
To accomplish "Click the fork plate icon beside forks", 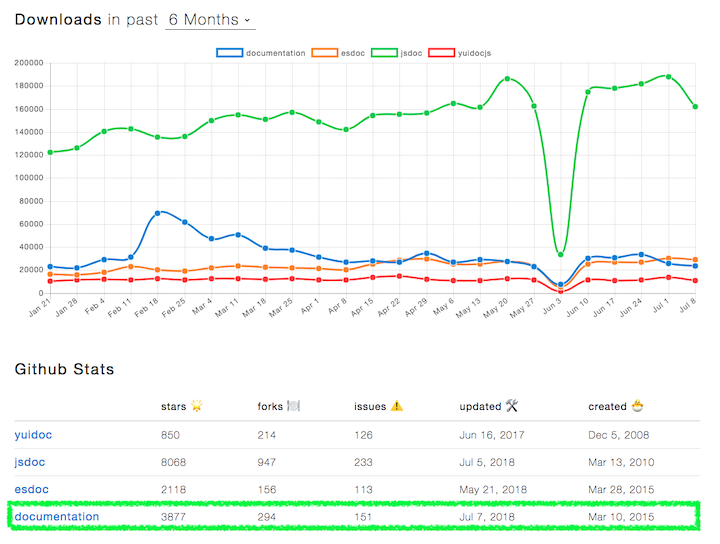I will tap(293, 406).
